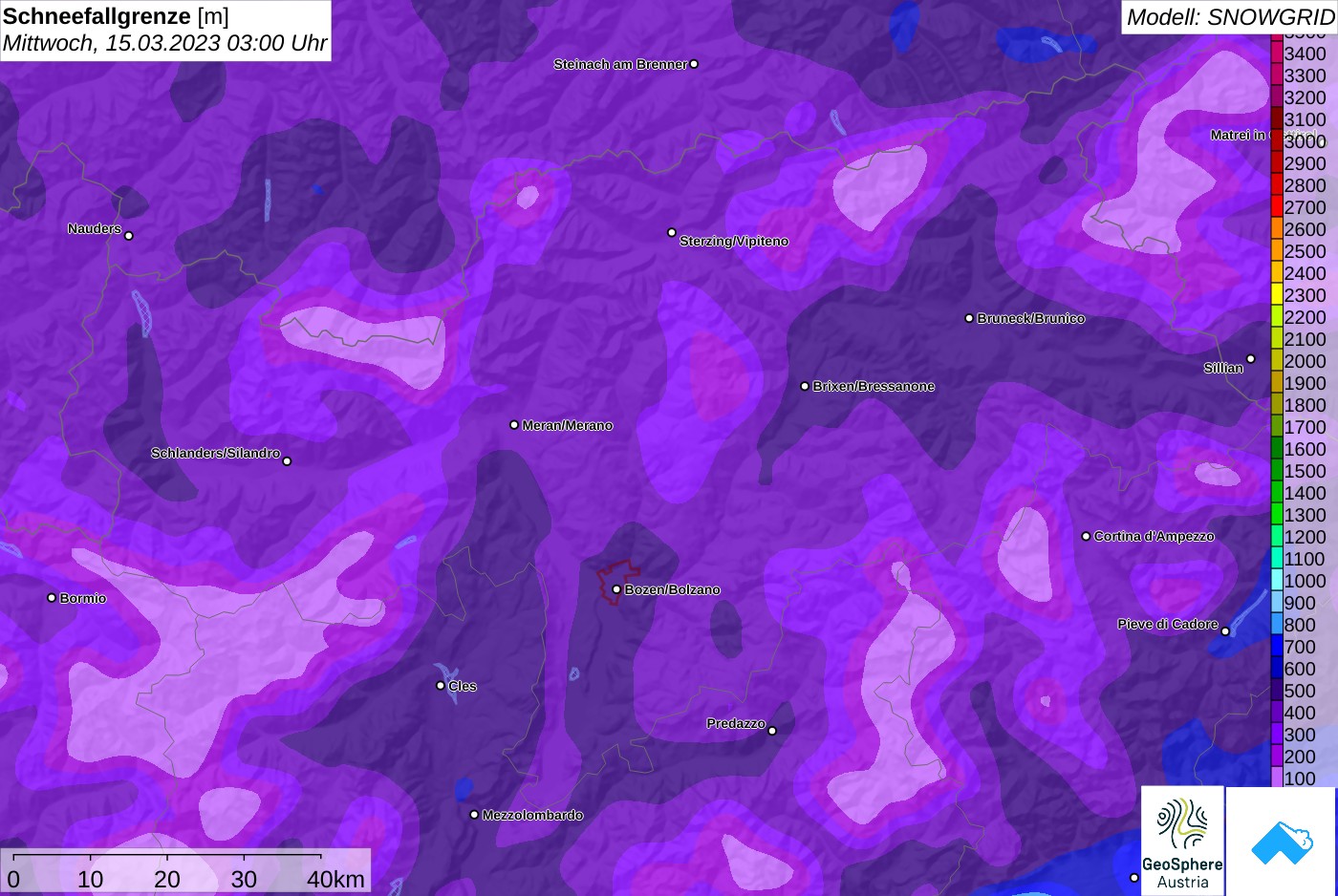This screenshot has height=896, width=1338.
Task: Click the 2300 yellow legend swatch
Action: point(1276,295)
